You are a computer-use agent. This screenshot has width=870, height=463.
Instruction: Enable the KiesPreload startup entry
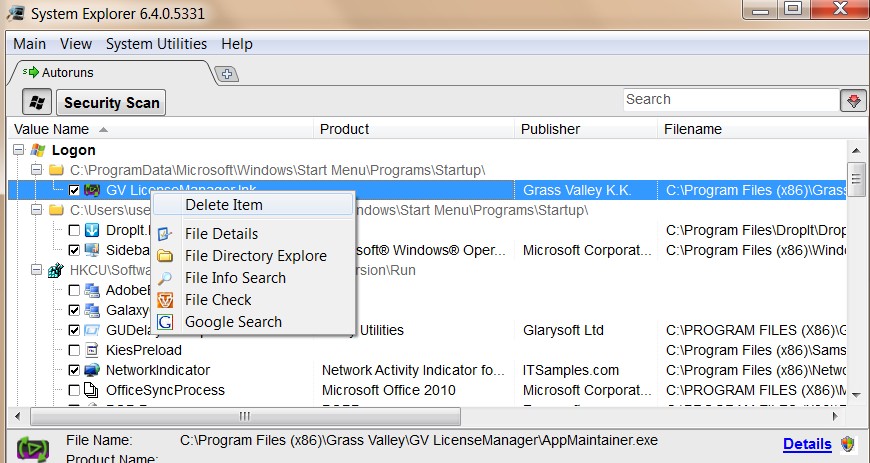(74, 350)
